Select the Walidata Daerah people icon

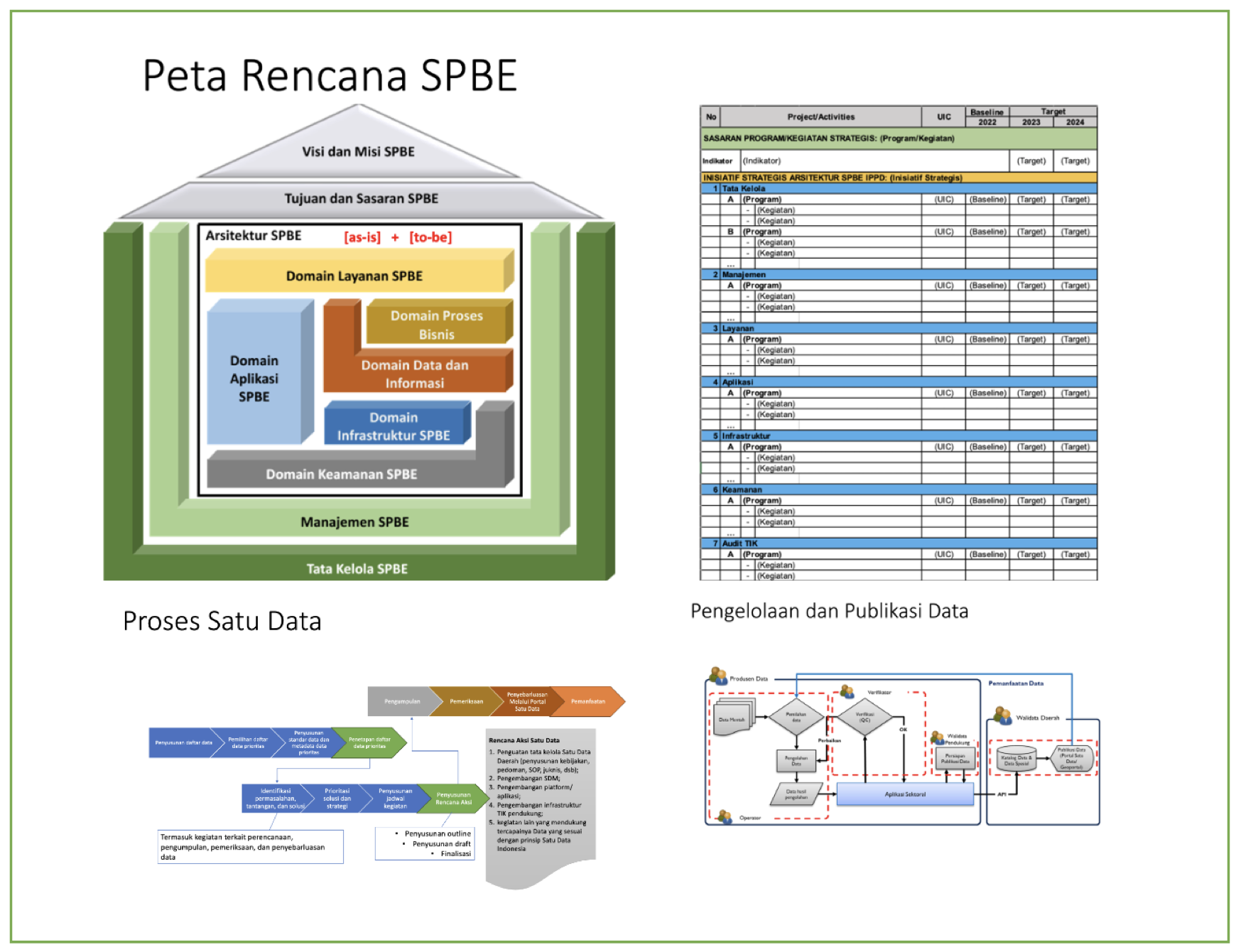tap(1002, 715)
